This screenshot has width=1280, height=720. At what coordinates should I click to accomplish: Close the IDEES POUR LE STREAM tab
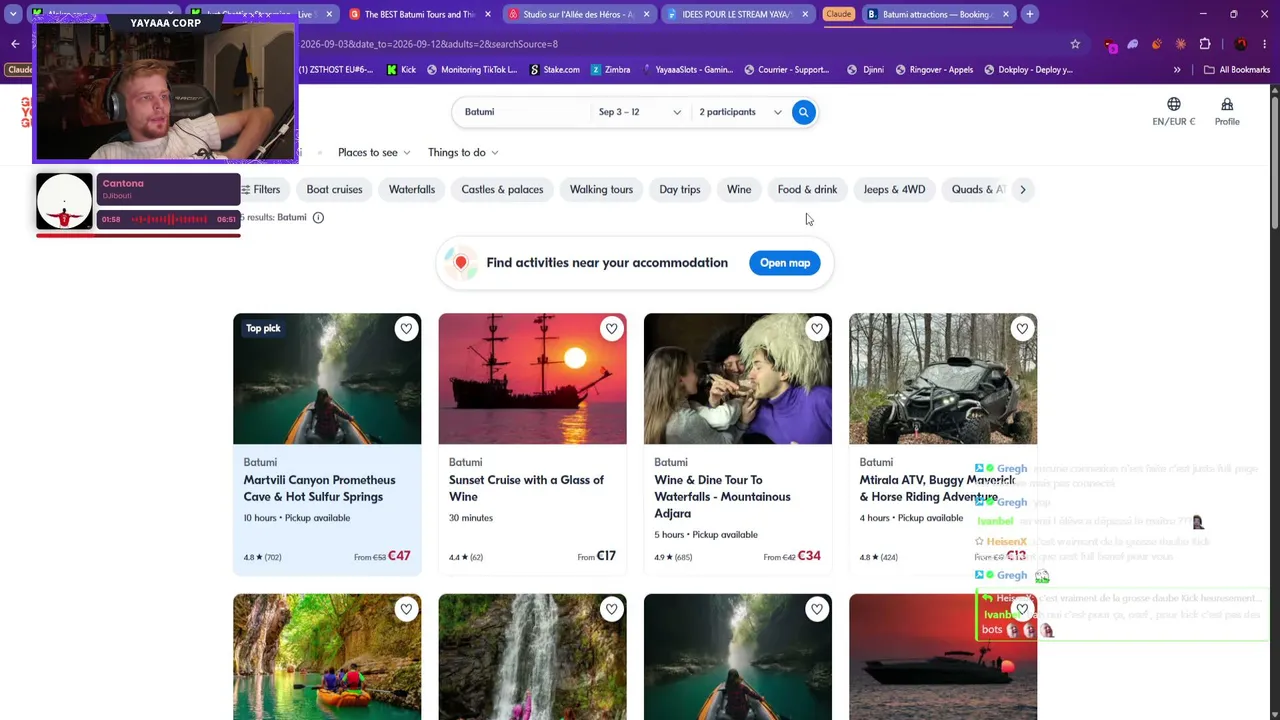(x=805, y=14)
